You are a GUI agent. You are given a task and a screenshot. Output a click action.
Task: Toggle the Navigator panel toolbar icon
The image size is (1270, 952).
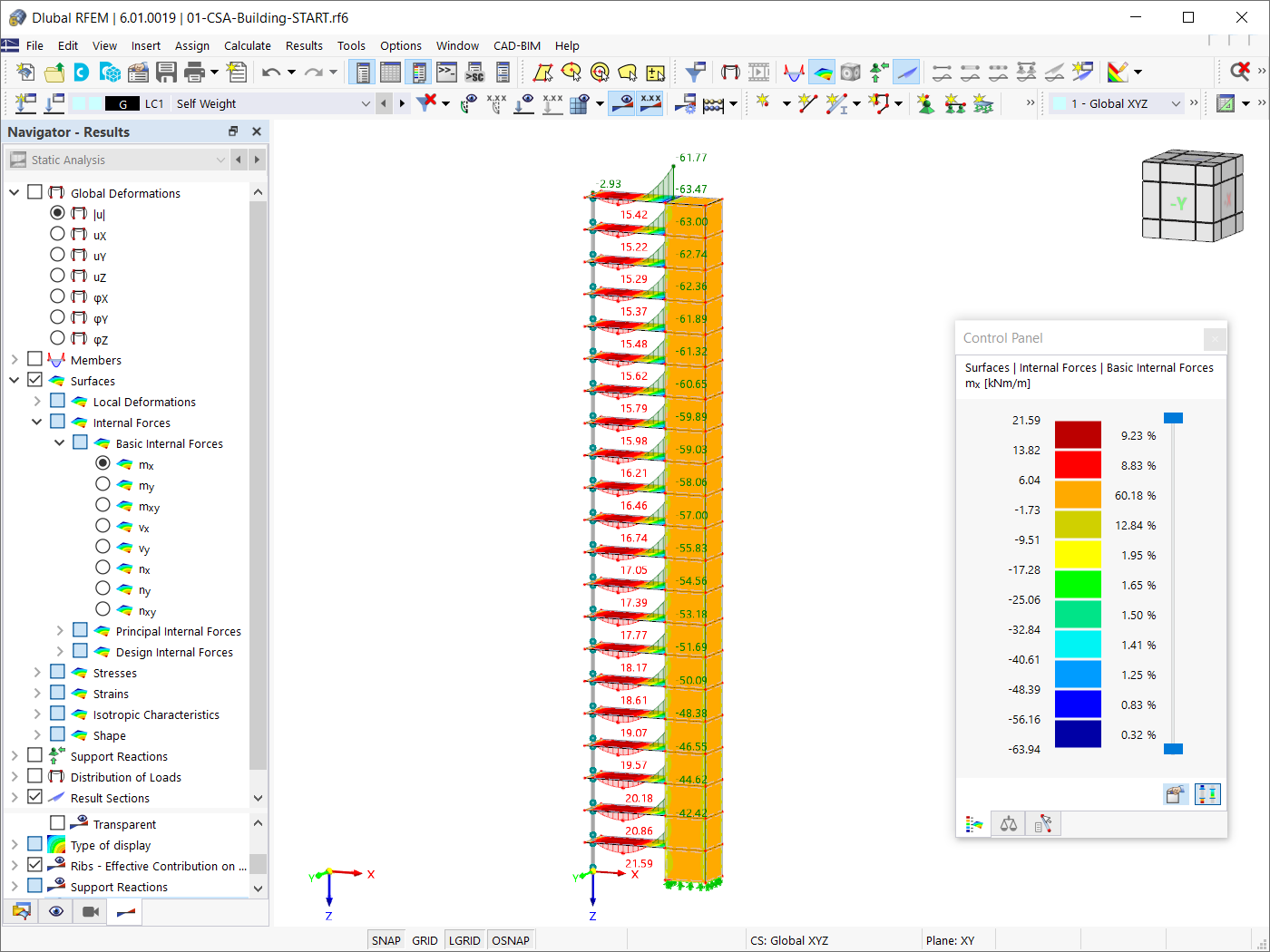[362, 72]
